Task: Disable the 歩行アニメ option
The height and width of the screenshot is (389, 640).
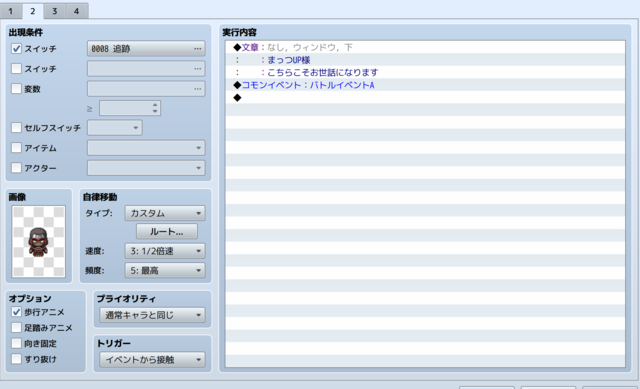Action: click(x=16, y=312)
